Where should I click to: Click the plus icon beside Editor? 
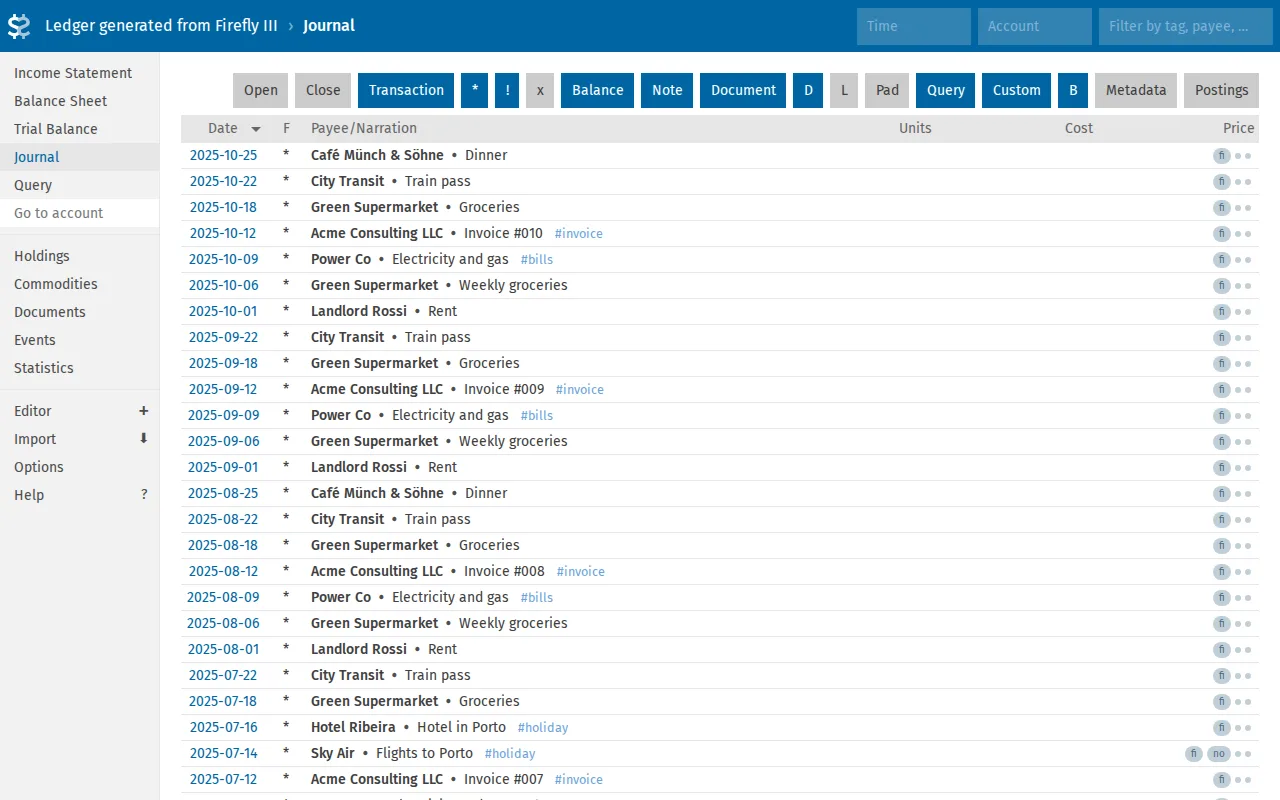click(144, 411)
